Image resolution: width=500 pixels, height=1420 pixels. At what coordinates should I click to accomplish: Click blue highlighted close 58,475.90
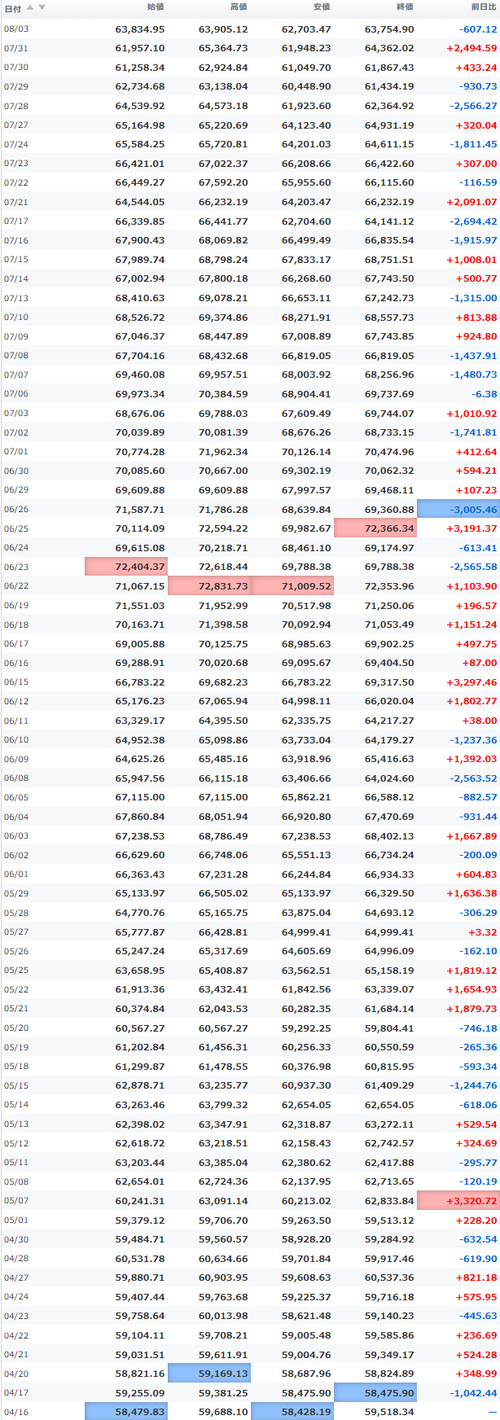point(375,1392)
